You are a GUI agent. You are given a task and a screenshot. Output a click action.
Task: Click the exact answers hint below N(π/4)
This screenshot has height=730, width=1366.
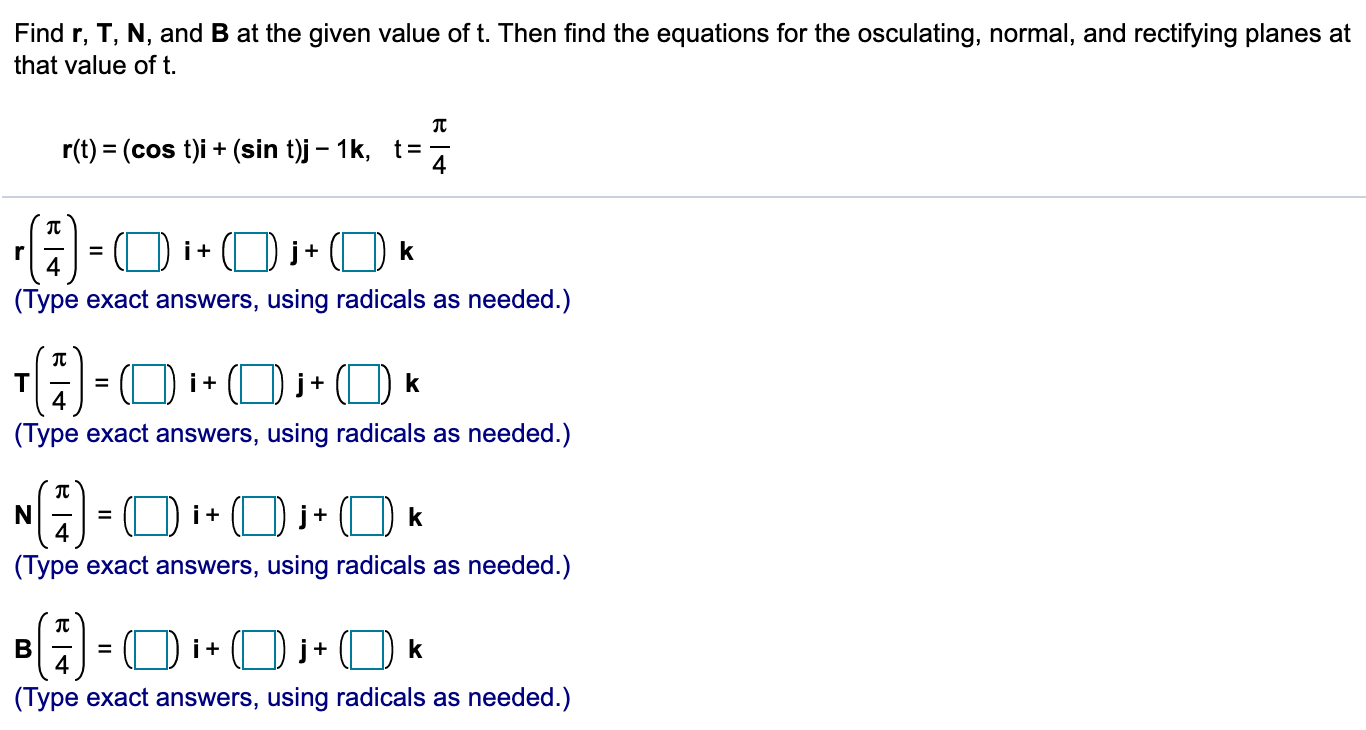click(290, 565)
